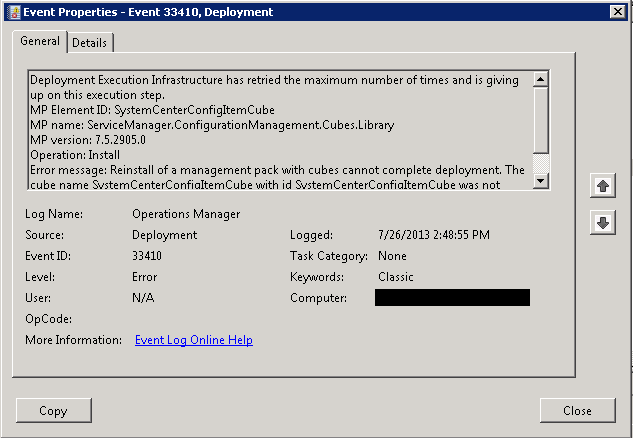Select the Operations Manager log name value
Image resolution: width=633 pixels, height=438 pixels.
click(x=186, y=214)
